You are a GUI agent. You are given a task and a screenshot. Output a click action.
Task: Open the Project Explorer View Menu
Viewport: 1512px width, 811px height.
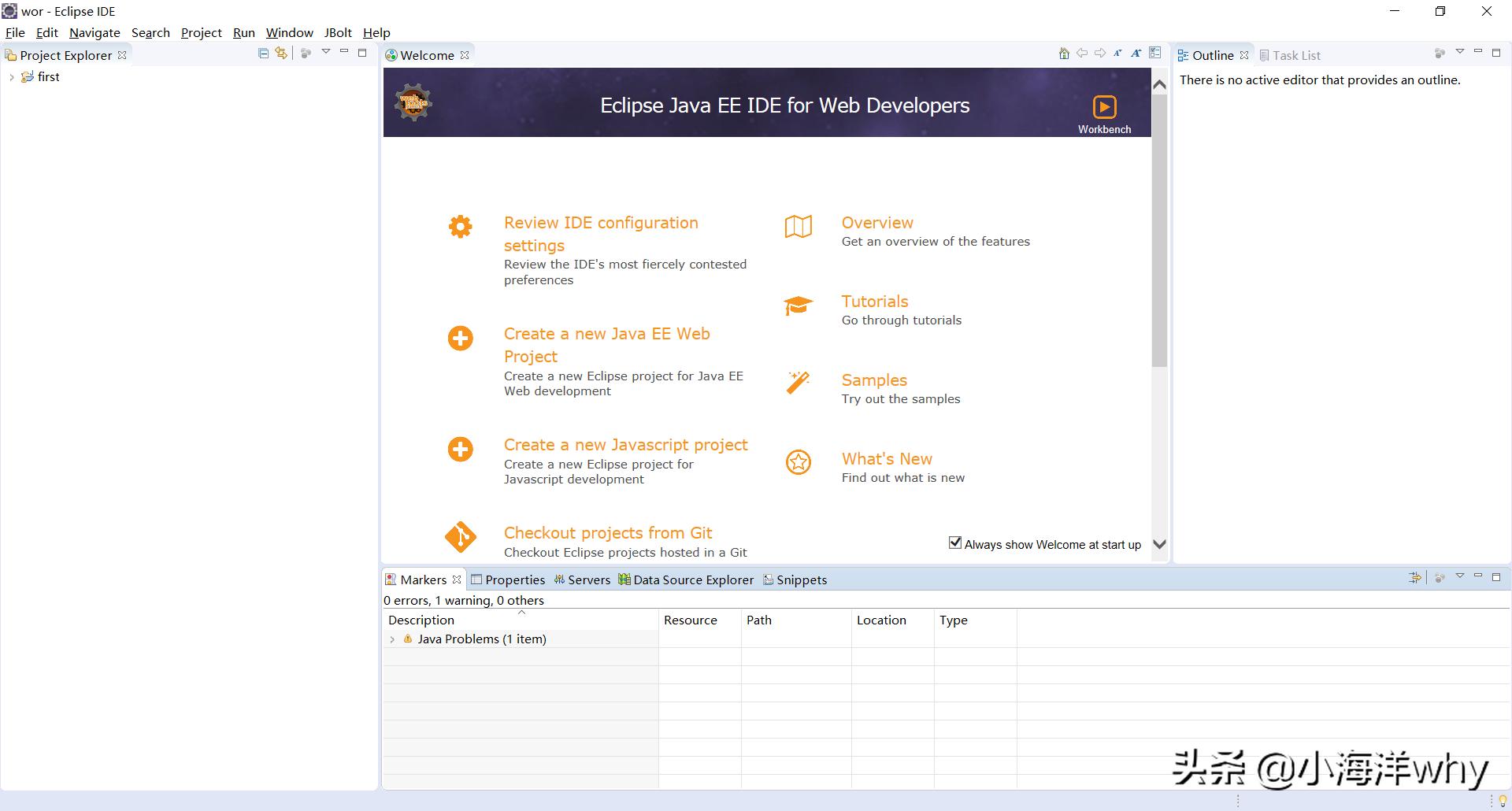[325, 52]
